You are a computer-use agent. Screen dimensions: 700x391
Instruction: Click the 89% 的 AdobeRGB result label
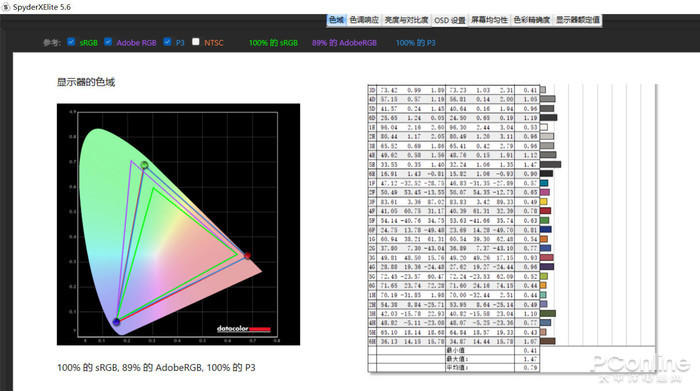click(344, 43)
